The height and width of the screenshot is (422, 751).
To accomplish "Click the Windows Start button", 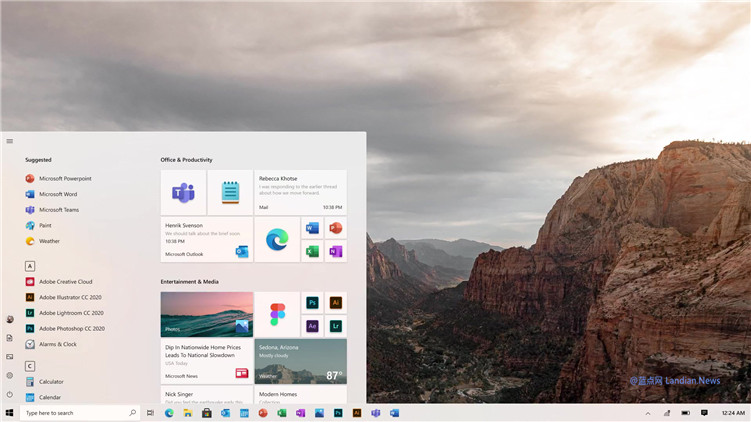I will coord(9,413).
